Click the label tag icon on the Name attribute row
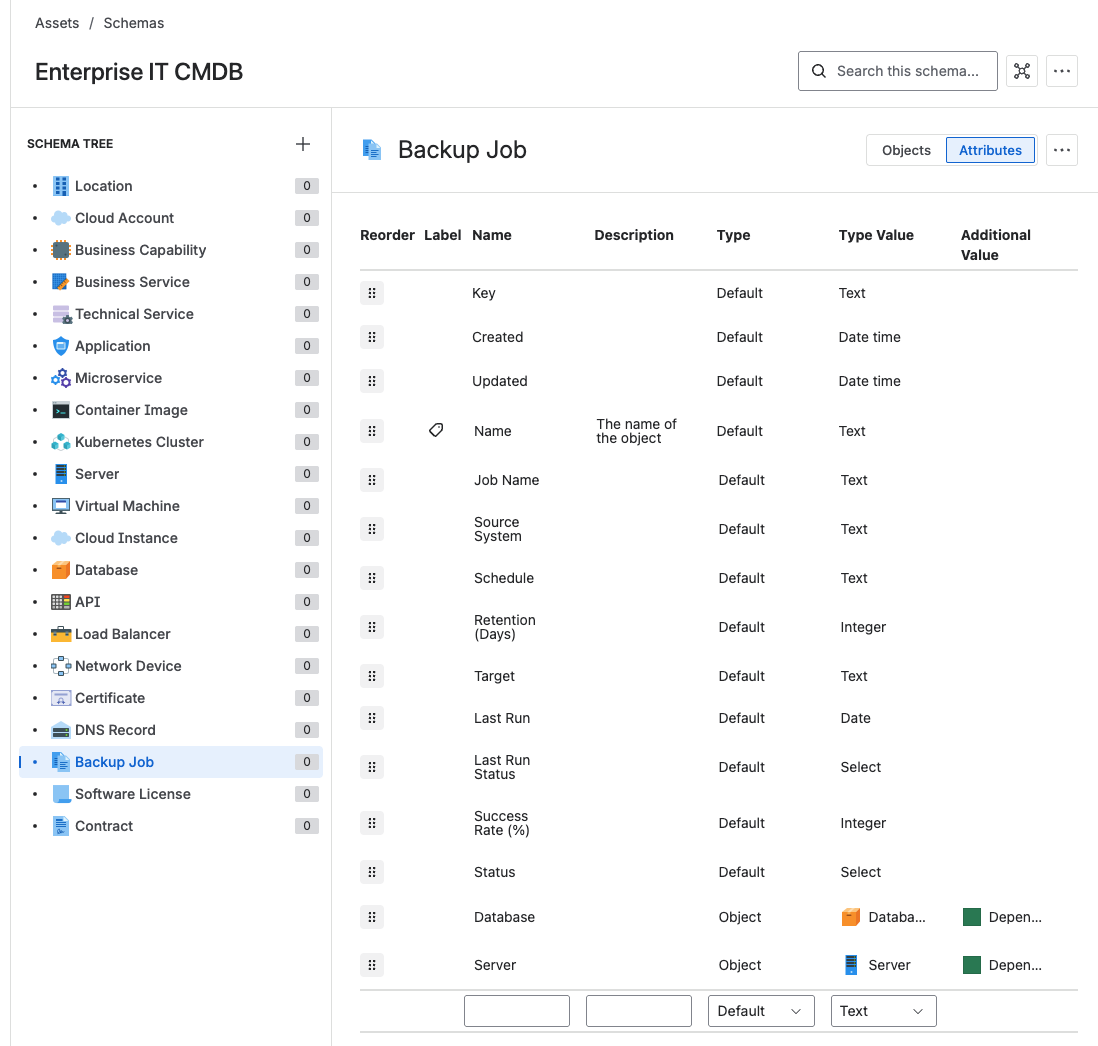This screenshot has height=1046, width=1098. click(x=436, y=430)
